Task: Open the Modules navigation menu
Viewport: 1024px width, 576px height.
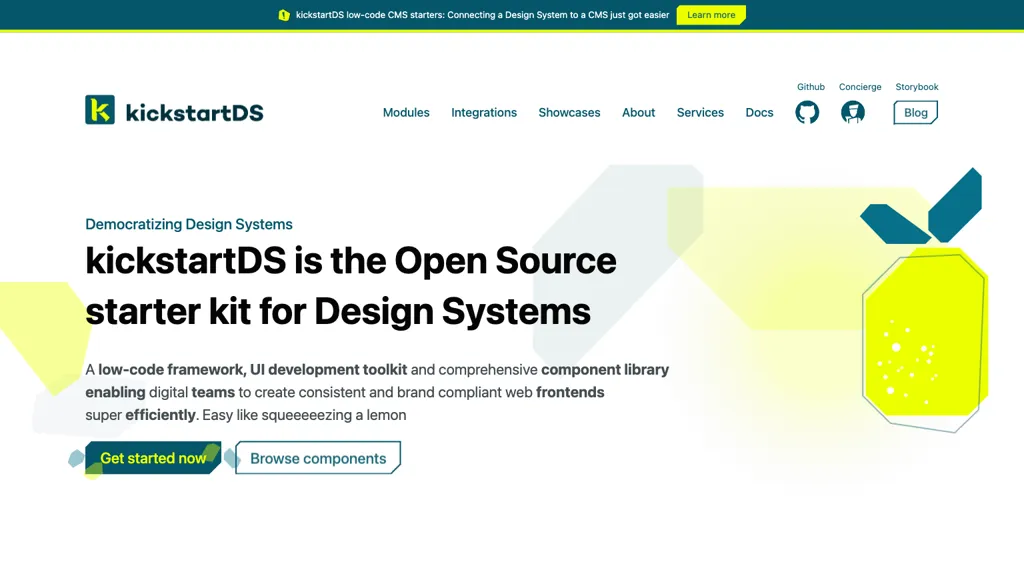Action: coord(406,112)
